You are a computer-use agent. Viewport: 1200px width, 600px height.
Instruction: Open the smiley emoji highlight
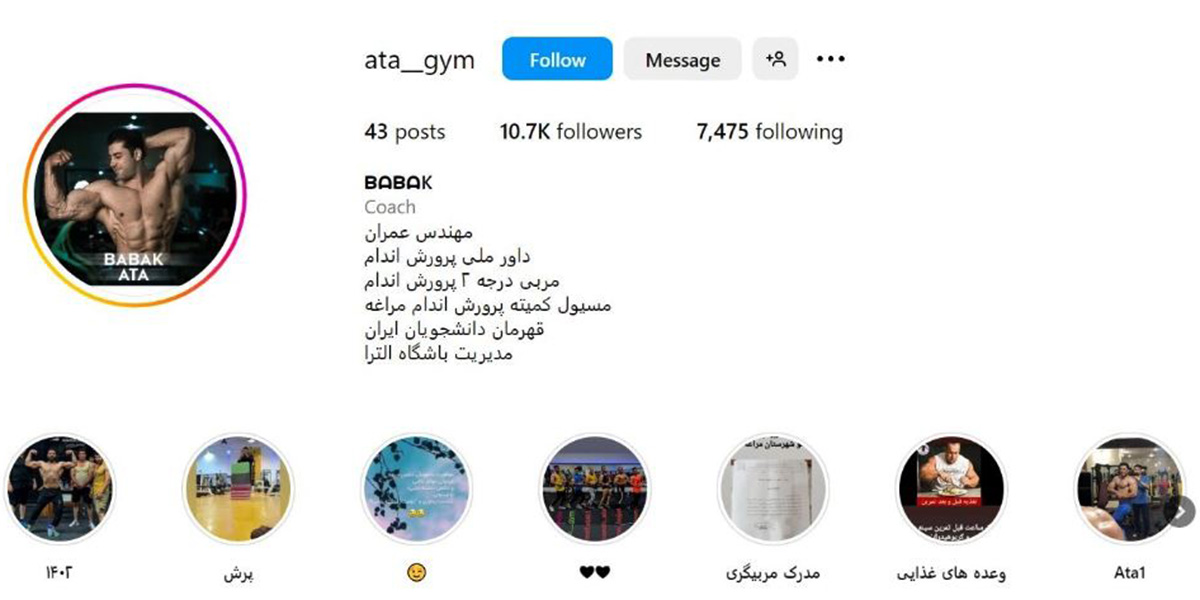(x=416, y=488)
